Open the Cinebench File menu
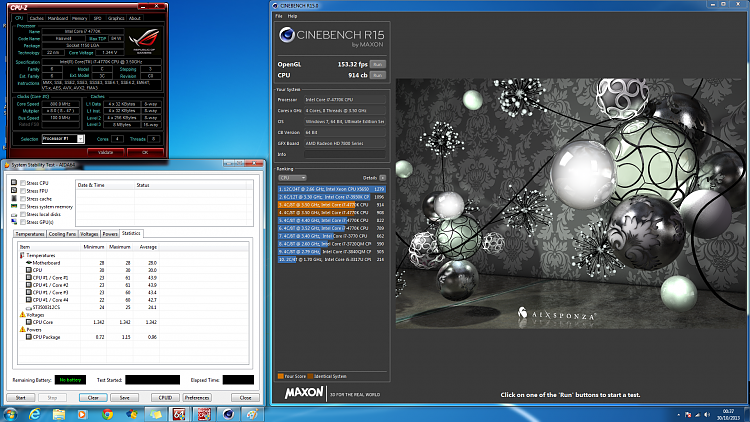This screenshot has height=422, width=750. (279, 16)
